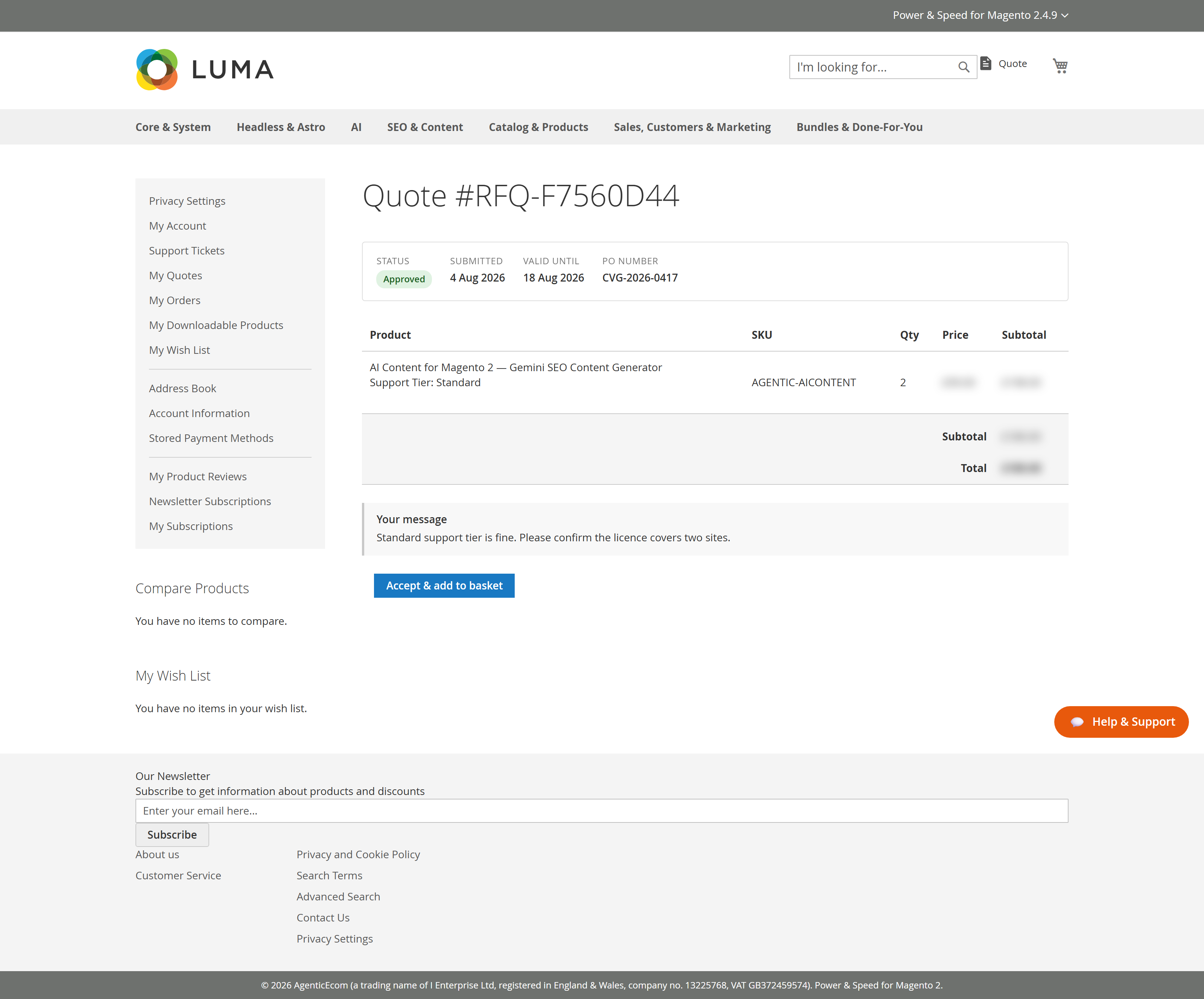Click the SKU AGENTIC-AICONTENT cell

(x=804, y=382)
